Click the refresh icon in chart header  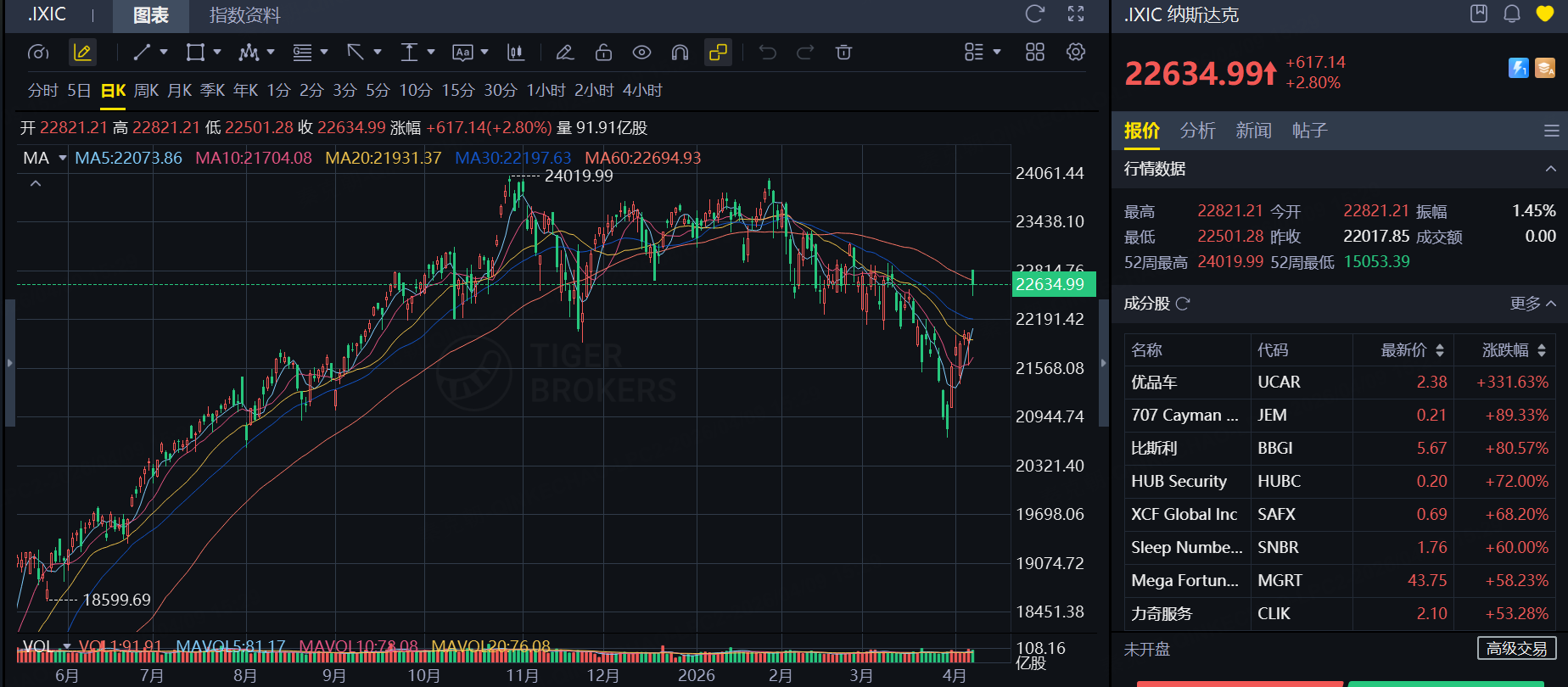click(1035, 14)
